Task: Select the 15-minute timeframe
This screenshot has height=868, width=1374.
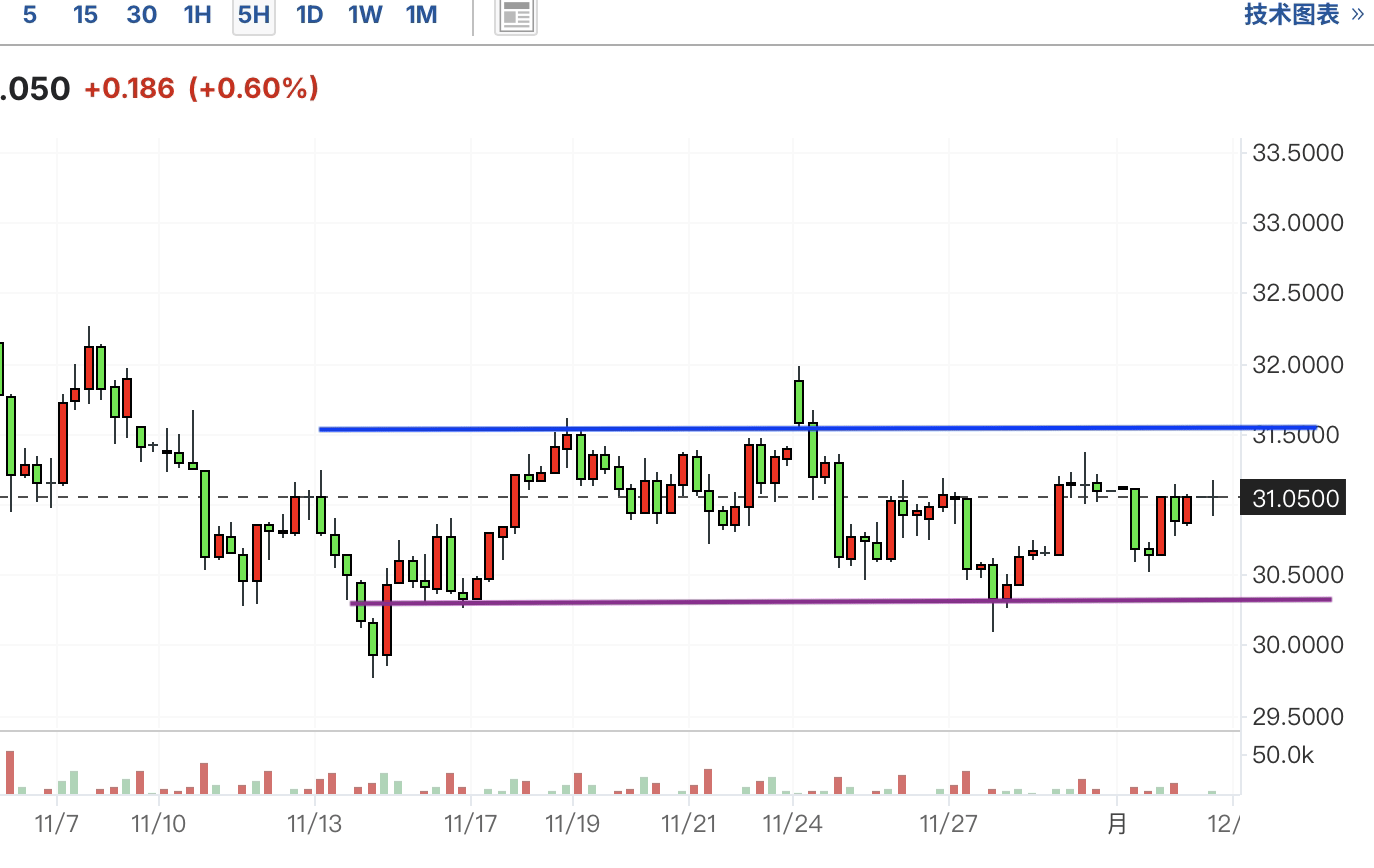Action: pos(86,15)
